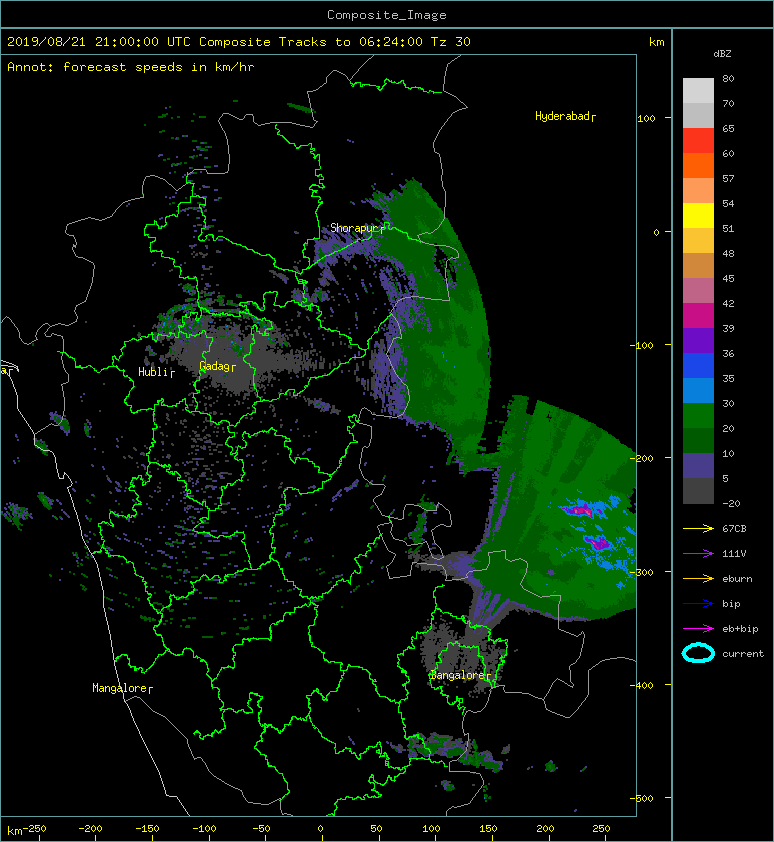Click the eb+bip magenta arrow legend icon
The width and height of the screenshot is (774, 842).
(698, 628)
